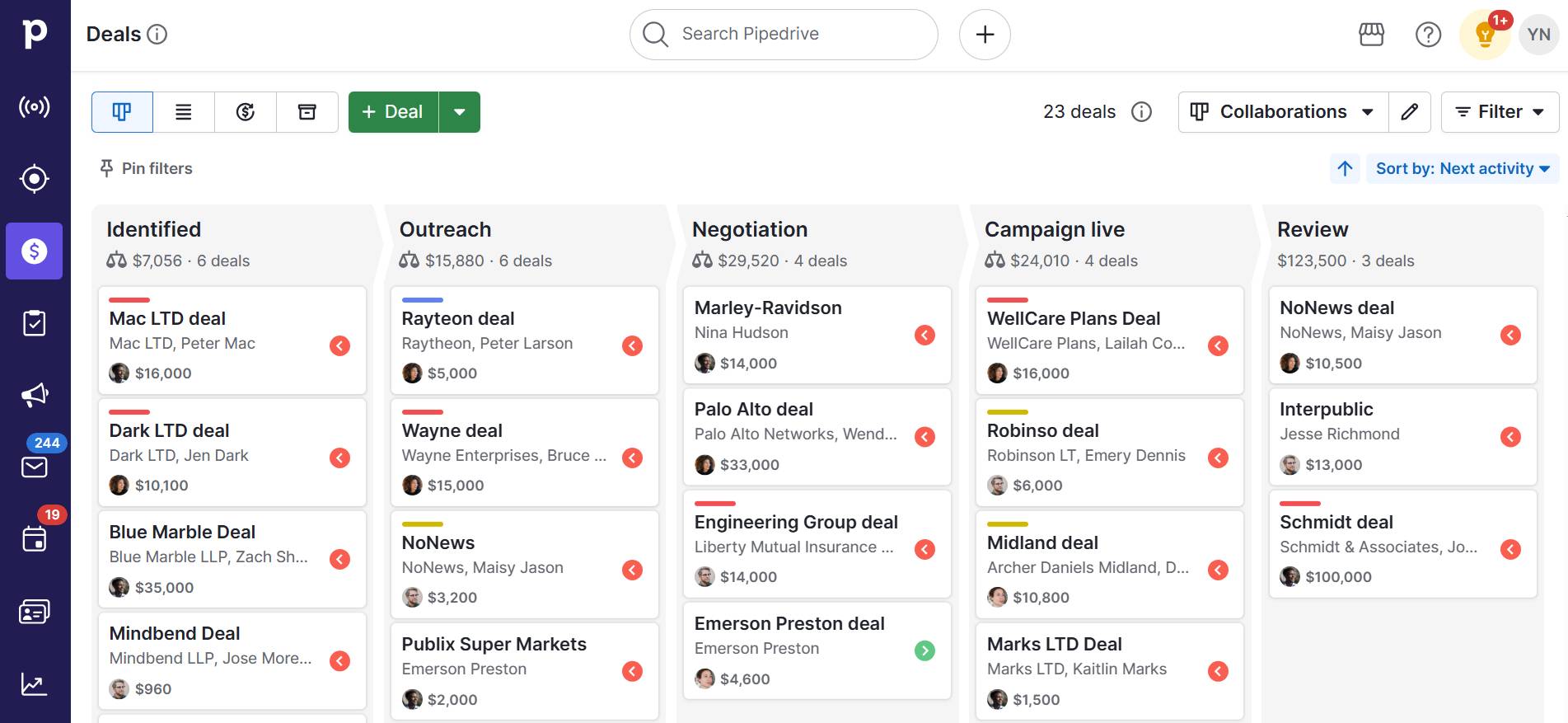Open the Wayne deal card
The height and width of the screenshot is (723, 1568).
525,453
